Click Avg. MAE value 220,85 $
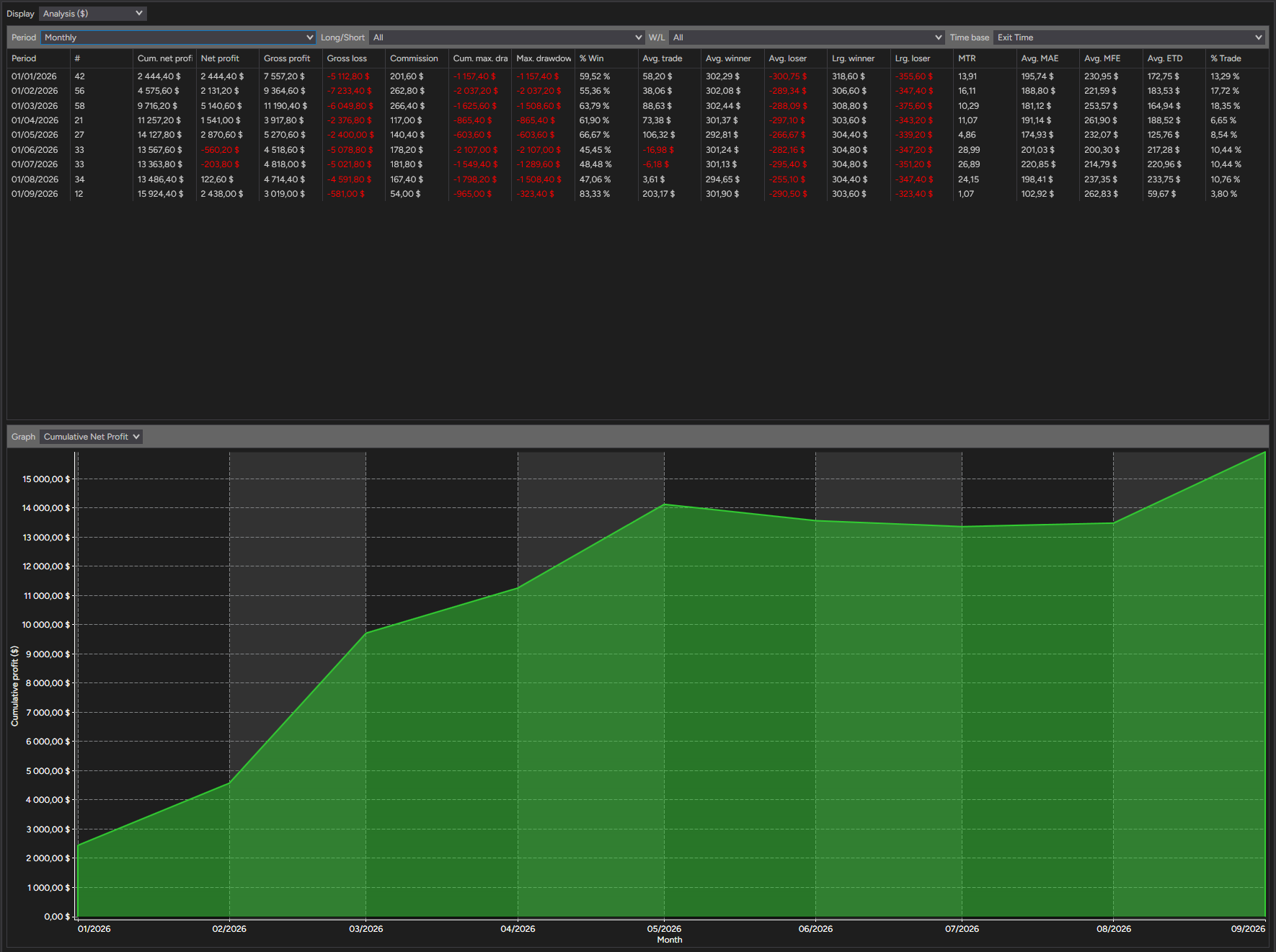1276x952 pixels. tap(1038, 164)
